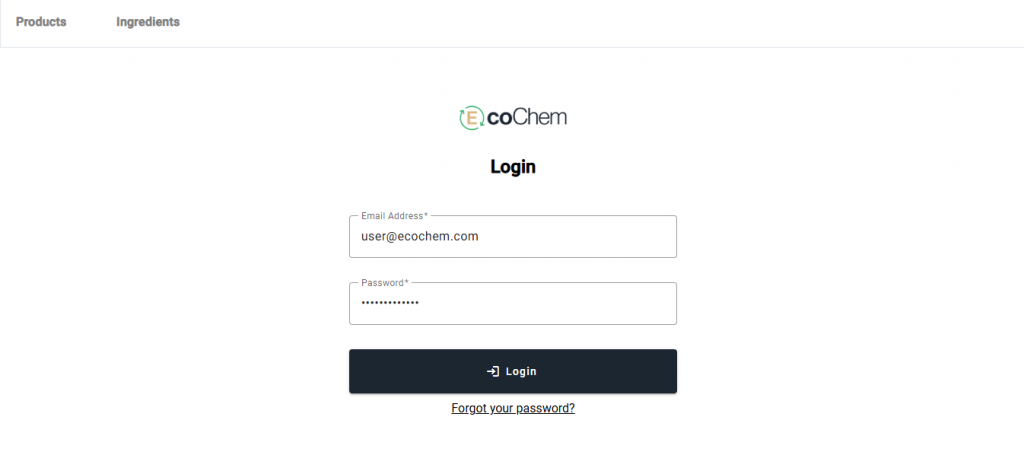
Task: Switch to the Ingredients tab
Action: pos(148,22)
